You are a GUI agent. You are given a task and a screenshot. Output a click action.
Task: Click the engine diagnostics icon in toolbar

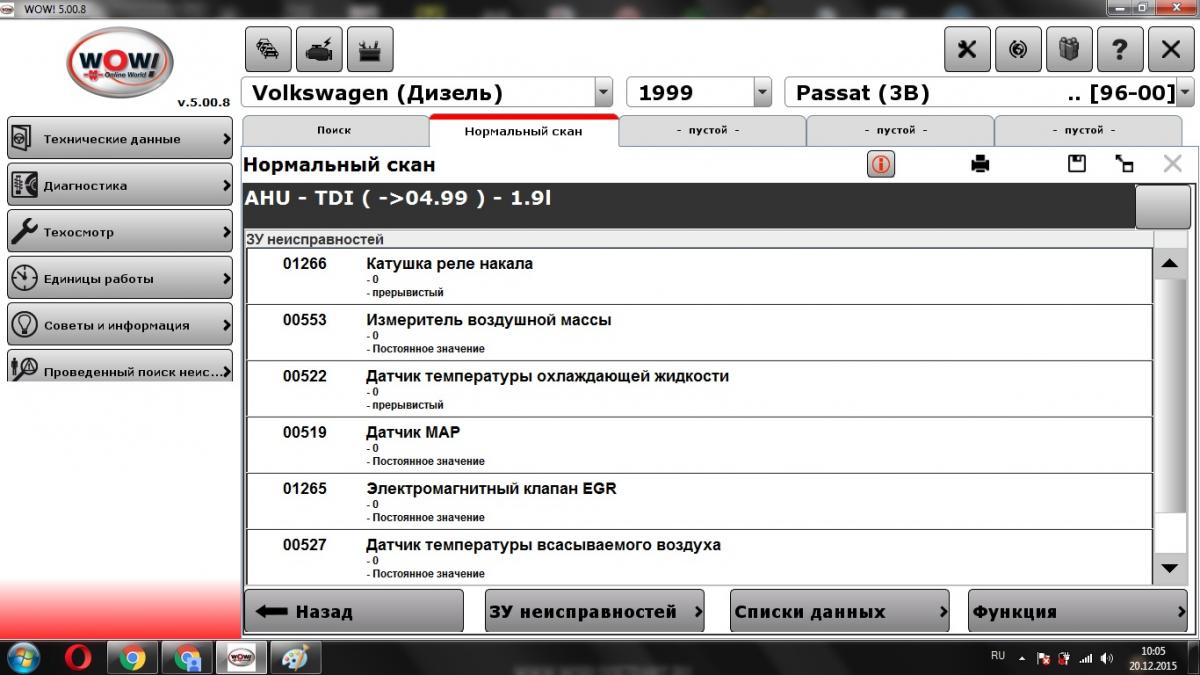pyautogui.click(x=319, y=49)
